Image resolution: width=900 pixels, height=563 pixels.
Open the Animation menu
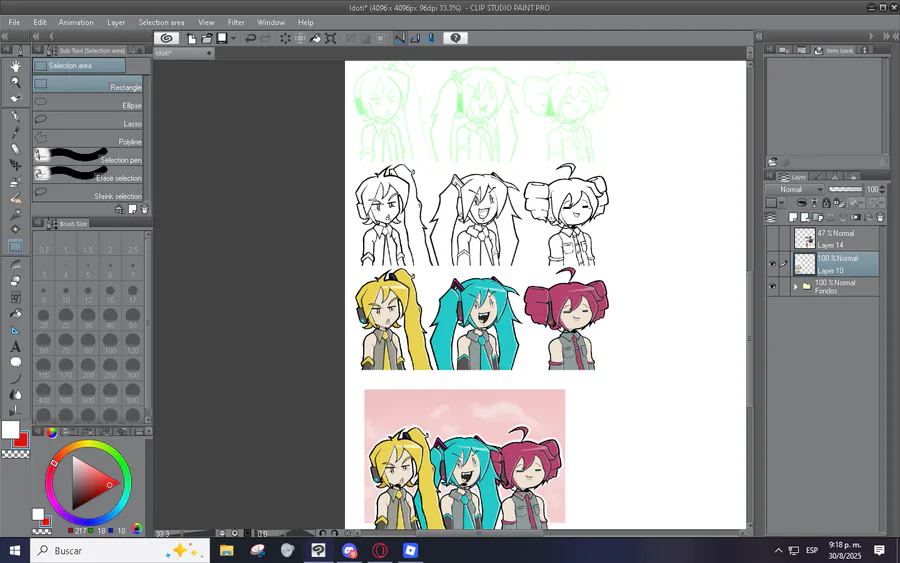tap(76, 22)
